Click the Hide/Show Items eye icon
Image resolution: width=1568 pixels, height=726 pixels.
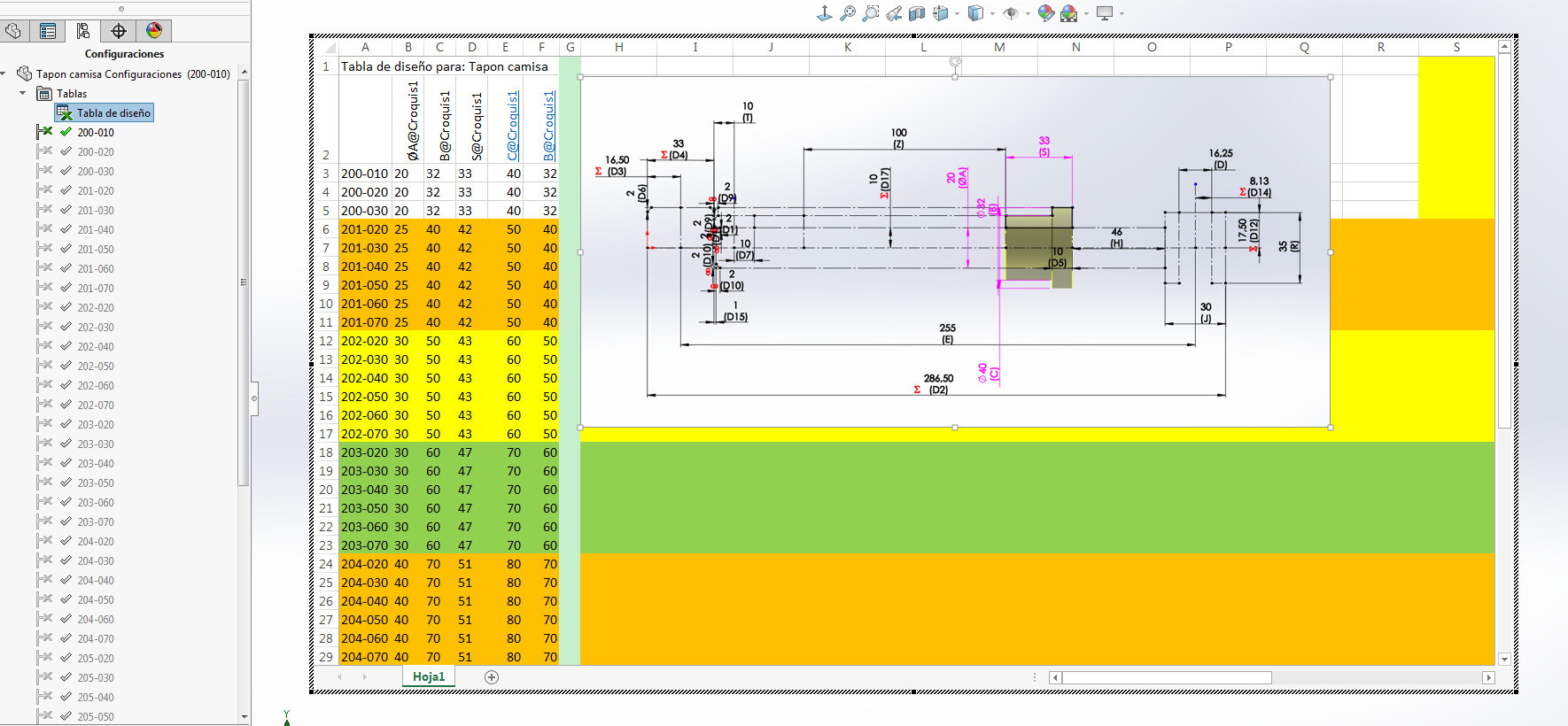[1011, 12]
